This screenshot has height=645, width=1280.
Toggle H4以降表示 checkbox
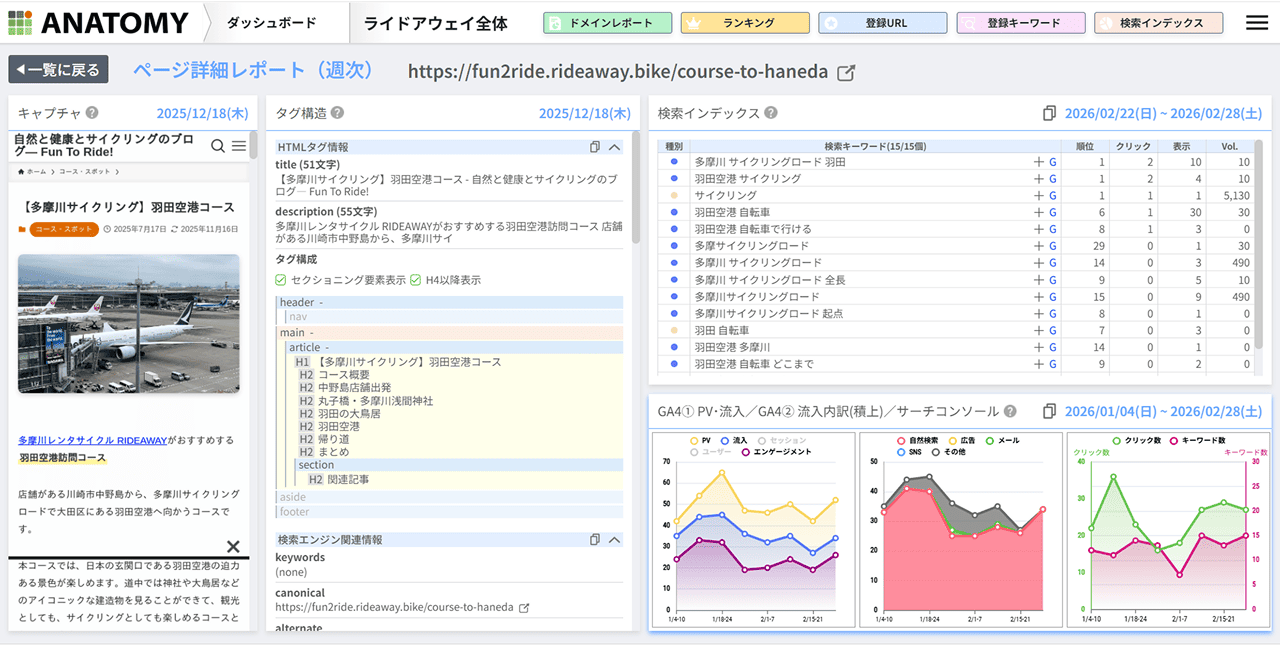pos(416,280)
